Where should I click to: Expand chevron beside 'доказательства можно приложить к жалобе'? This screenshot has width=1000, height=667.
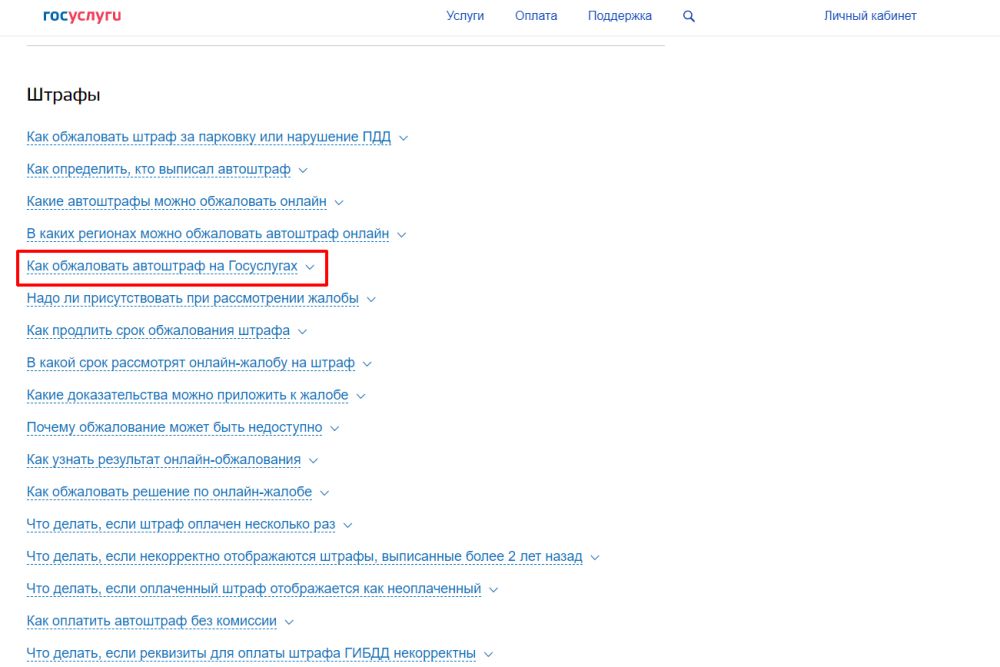[361, 396]
